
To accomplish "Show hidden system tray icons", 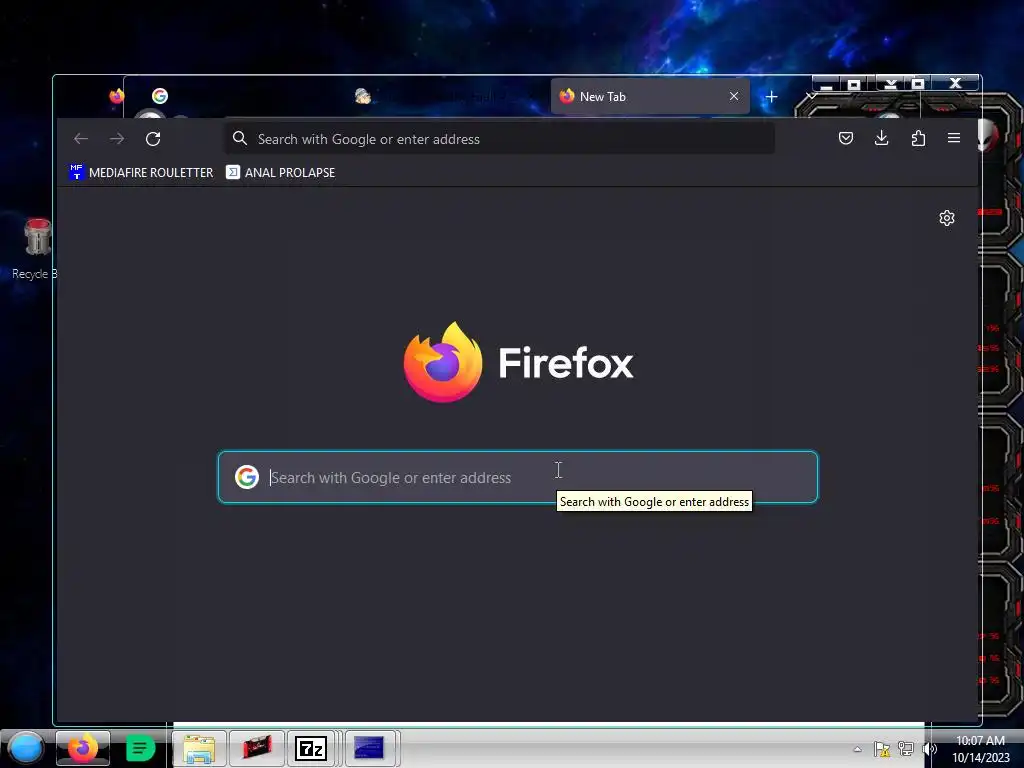I will (x=857, y=749).
